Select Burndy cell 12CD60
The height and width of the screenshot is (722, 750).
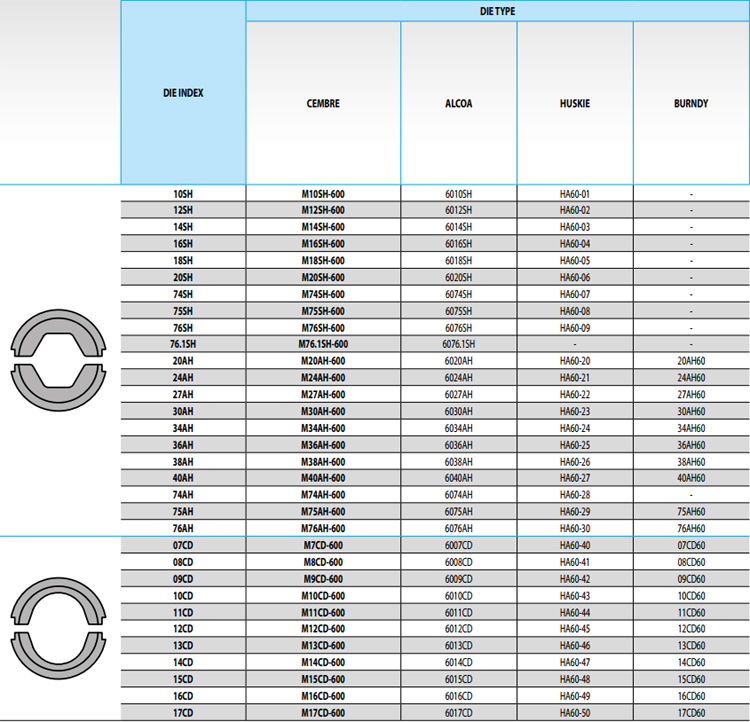point(691,628)
